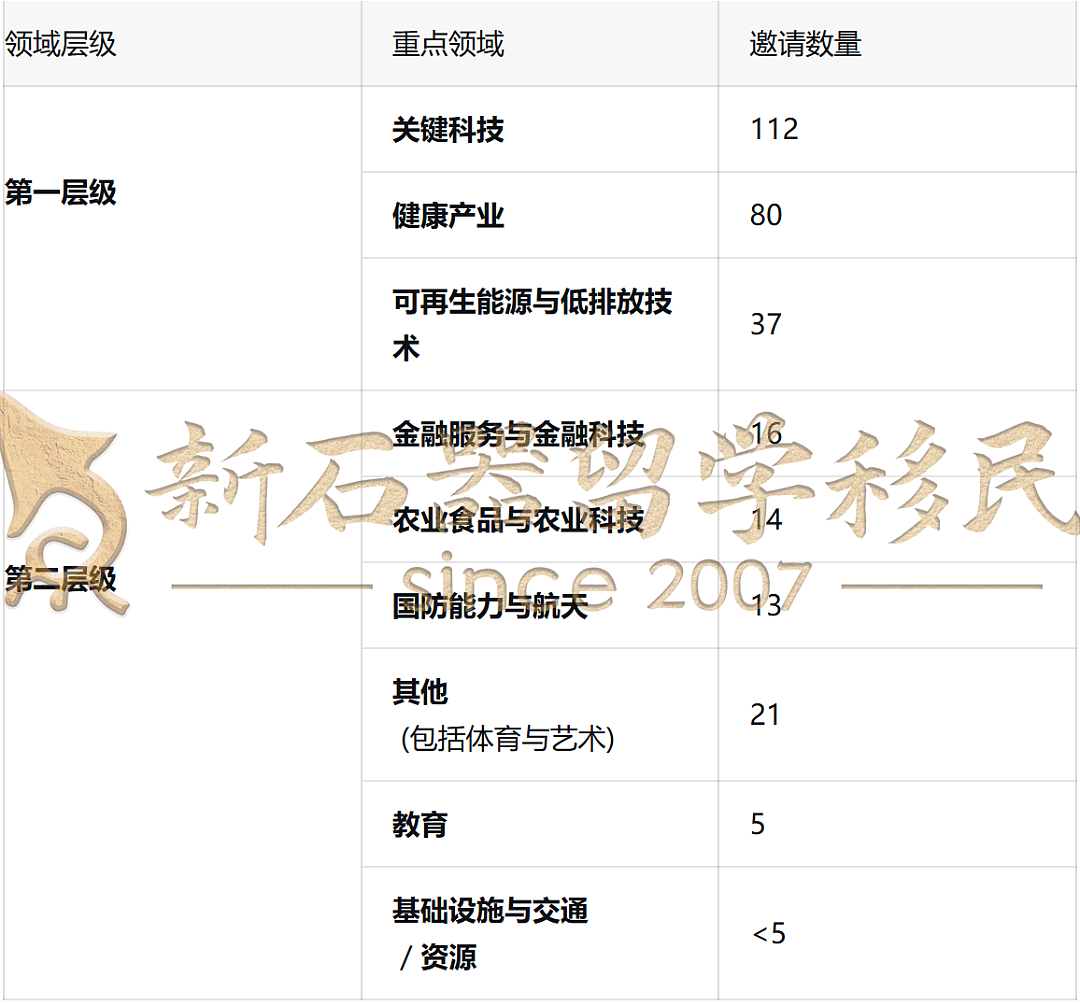The height and width of the screenshot is (1005, 1080).
Task: Click the value 80
Action: pos(766,216)
